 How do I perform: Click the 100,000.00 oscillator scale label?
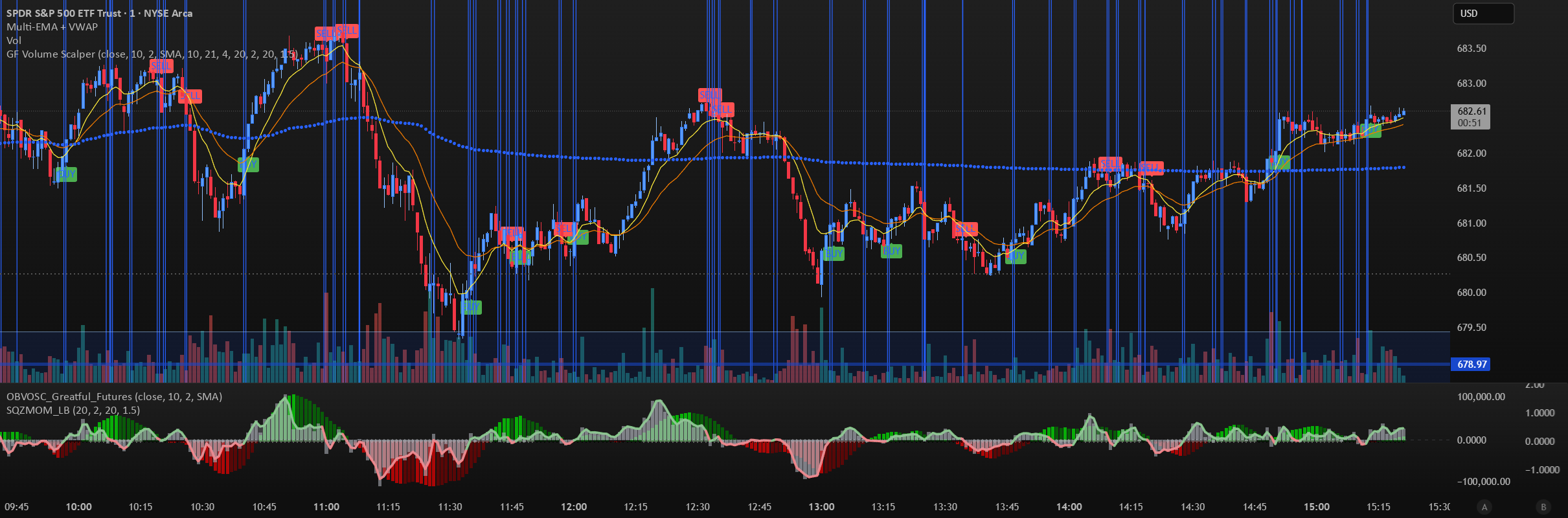(x=1481, y=397)
